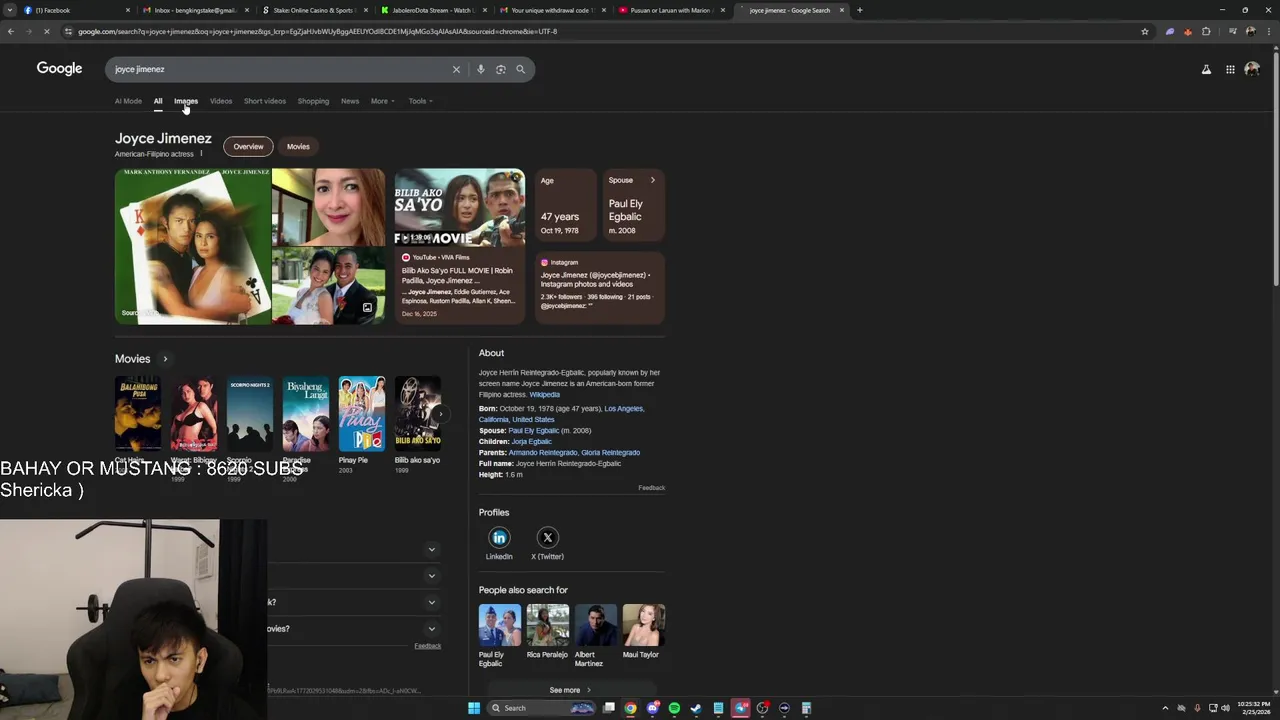Open the Wikipedia link in About
This screenshot has width=1280, height=720.
tap(545, 395)
